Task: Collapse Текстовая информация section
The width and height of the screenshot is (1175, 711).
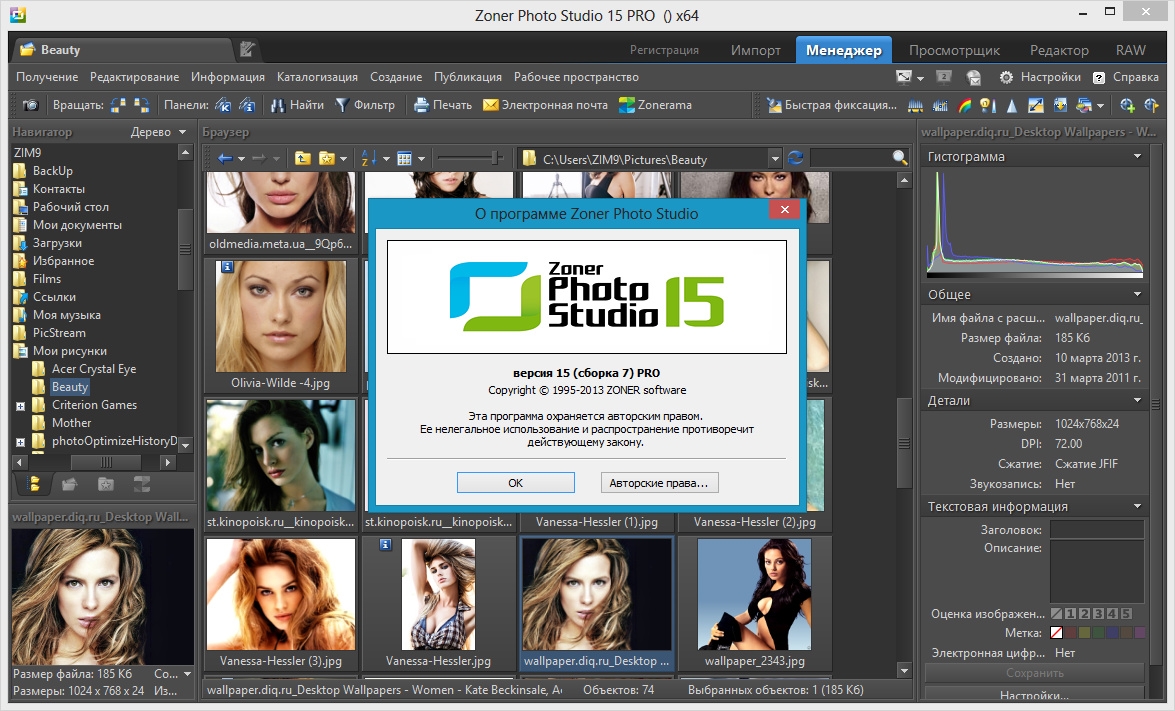Action: click(1137, 506)
